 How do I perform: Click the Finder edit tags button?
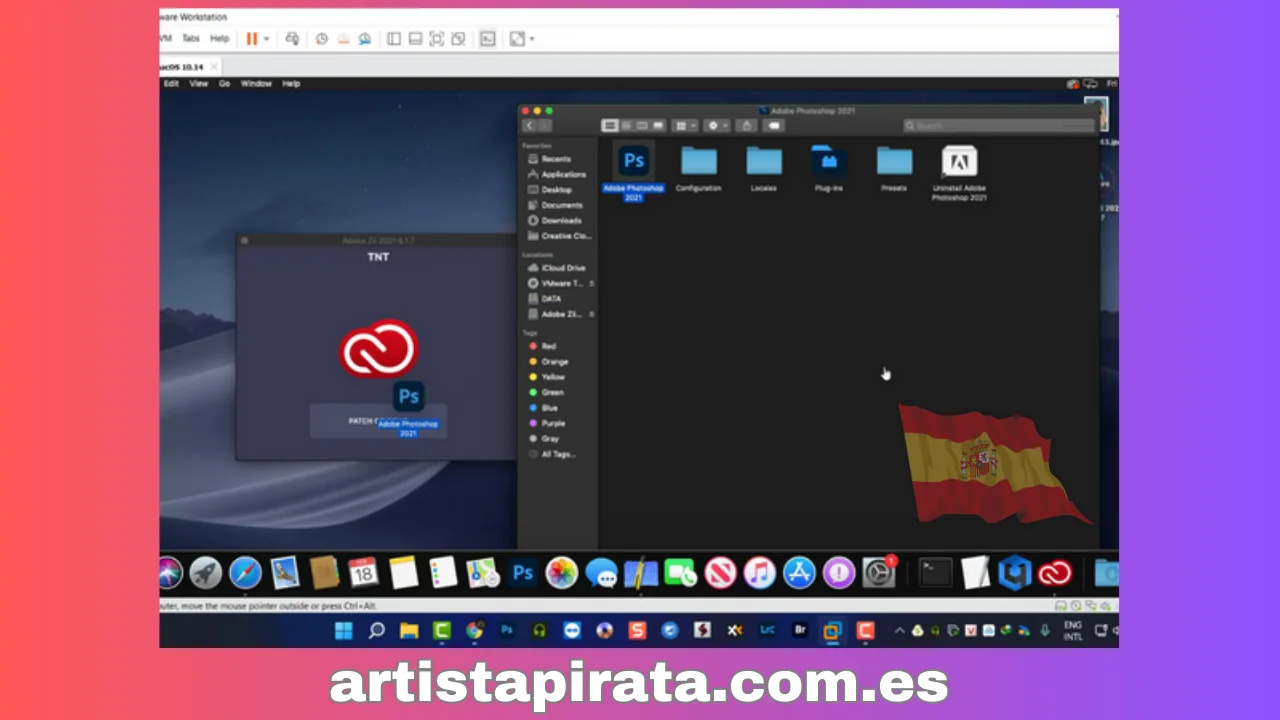click(773, 126)
